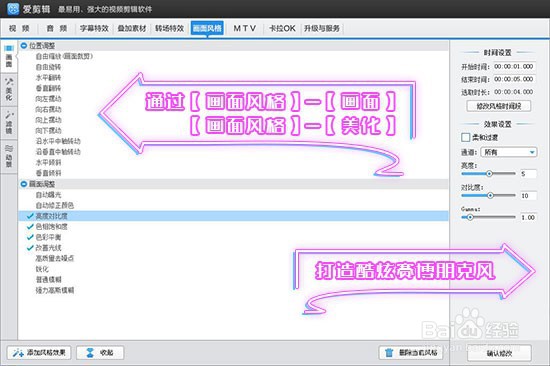
Task: Uncheck the 色相饱和度 checkmark
Action: coord(30,226)
